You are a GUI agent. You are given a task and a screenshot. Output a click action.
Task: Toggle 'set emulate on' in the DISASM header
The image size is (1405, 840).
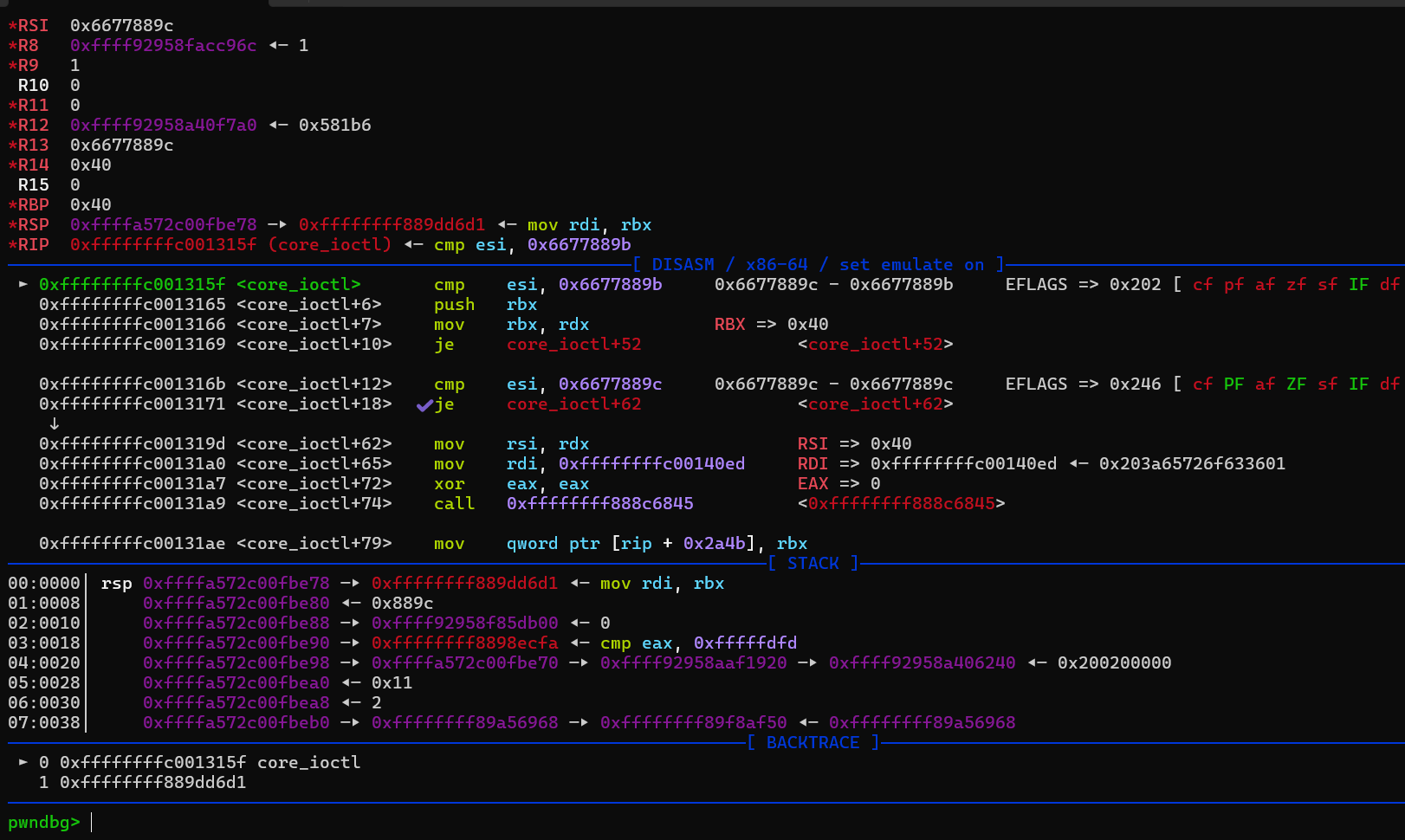coord(916,264)
